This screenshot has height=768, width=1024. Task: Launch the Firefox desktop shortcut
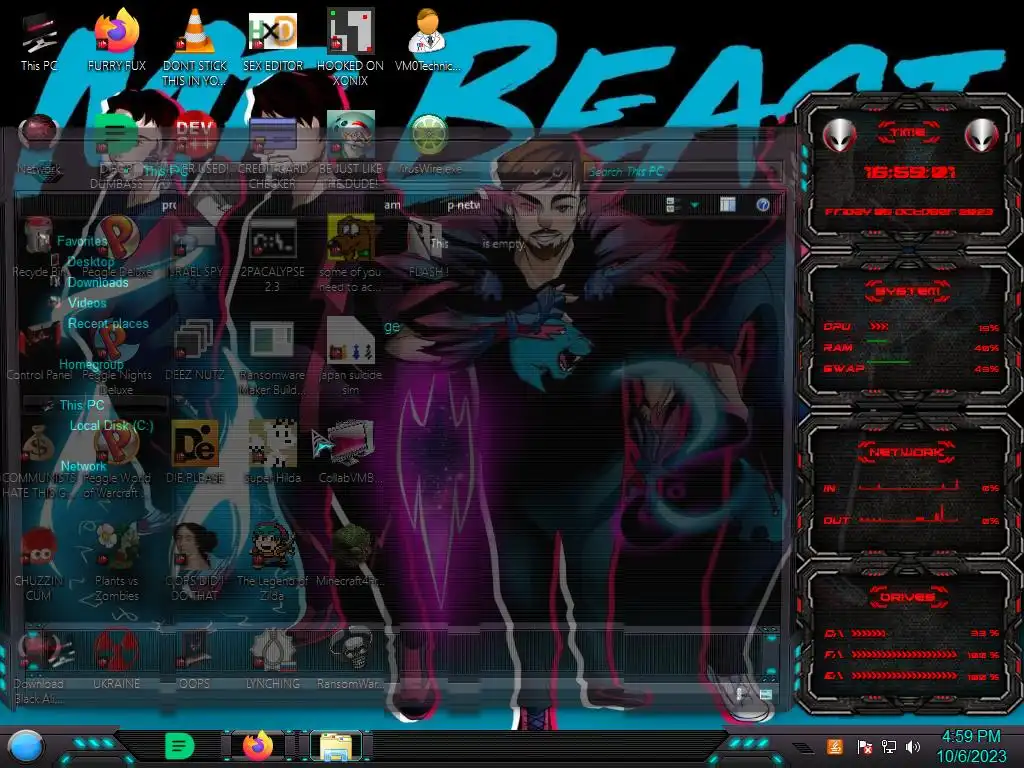point(116,40)
